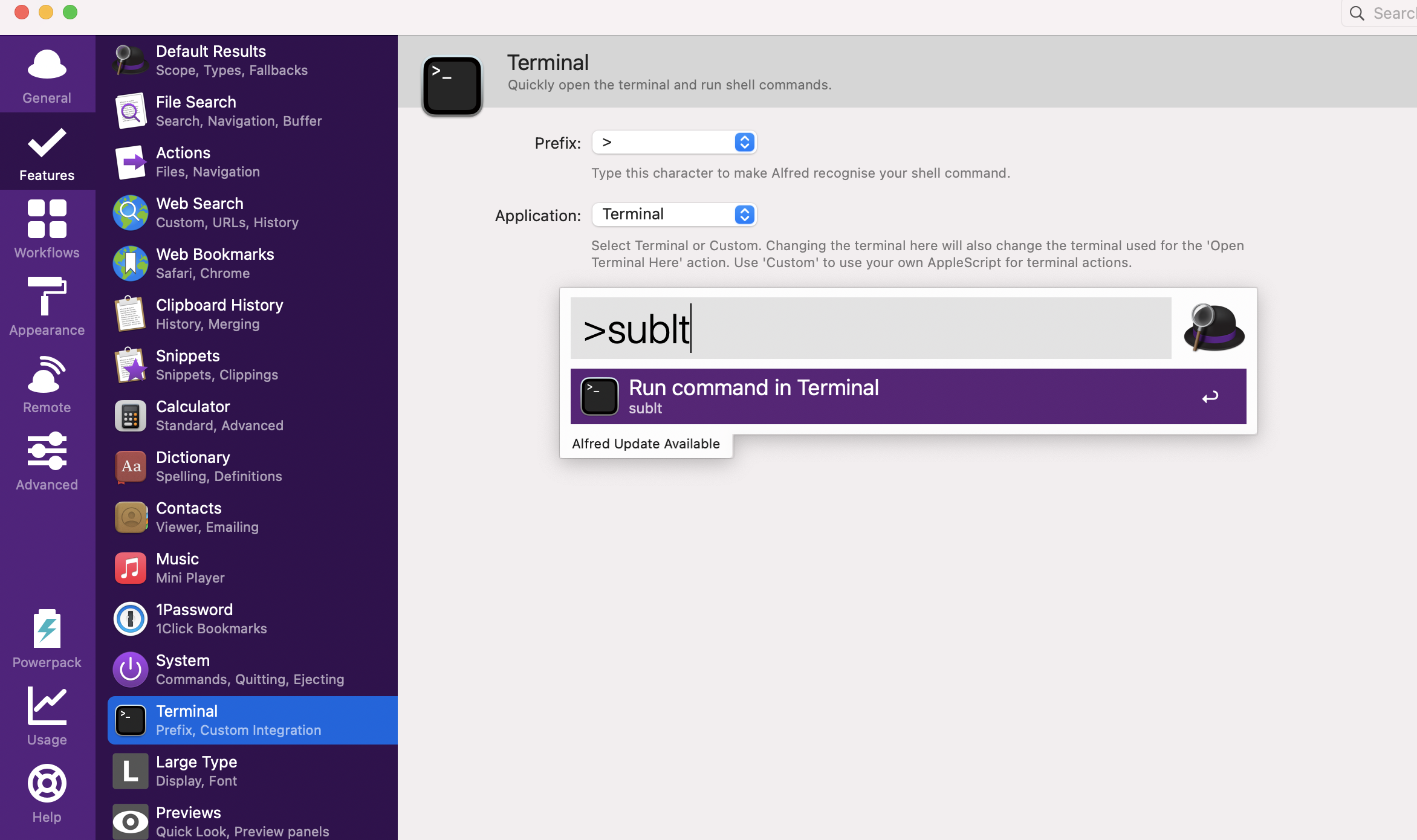Open the Help section

tap(47, 794)
